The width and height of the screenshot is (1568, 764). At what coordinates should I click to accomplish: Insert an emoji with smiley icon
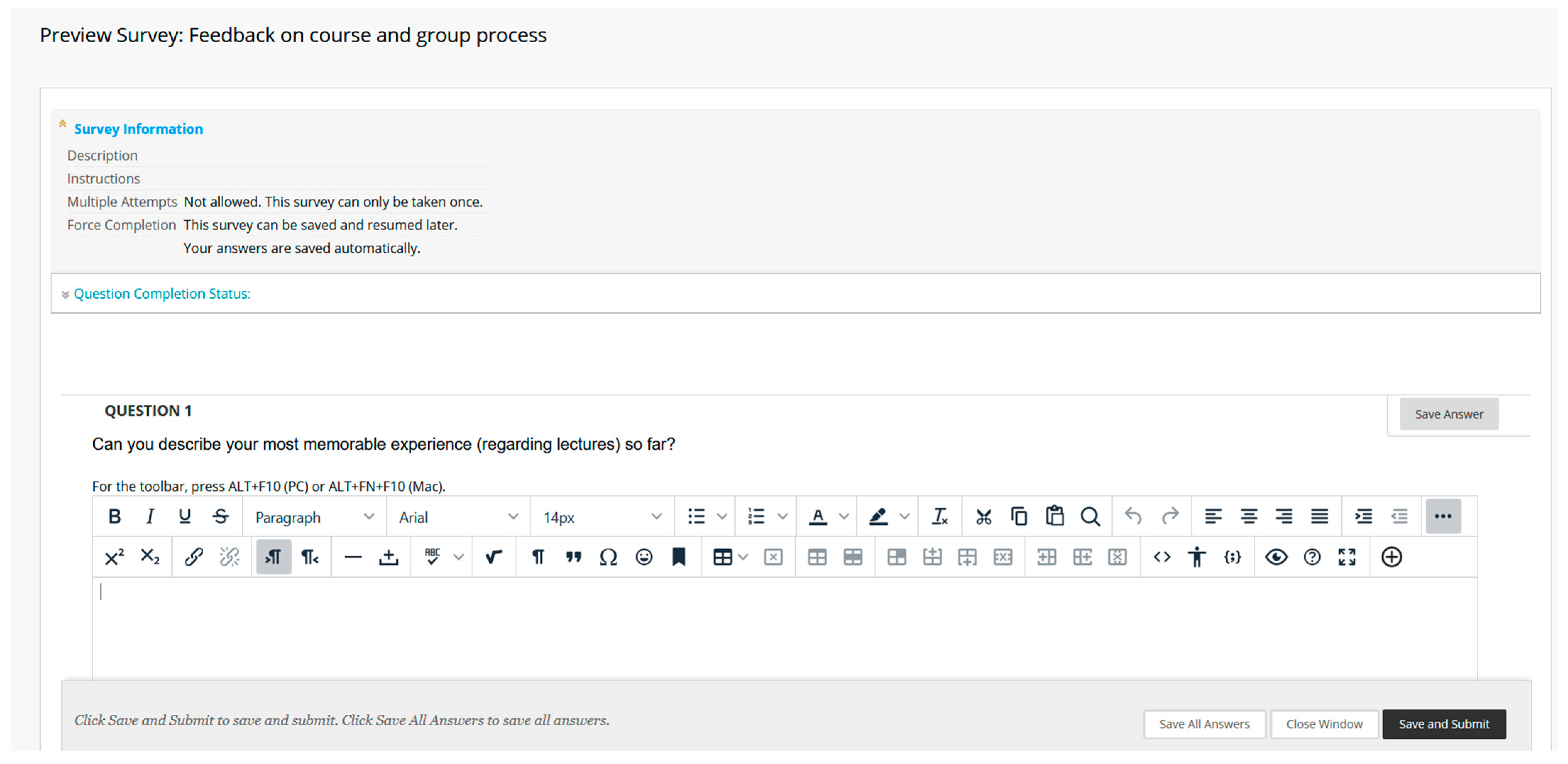click(x=643, y=557)
